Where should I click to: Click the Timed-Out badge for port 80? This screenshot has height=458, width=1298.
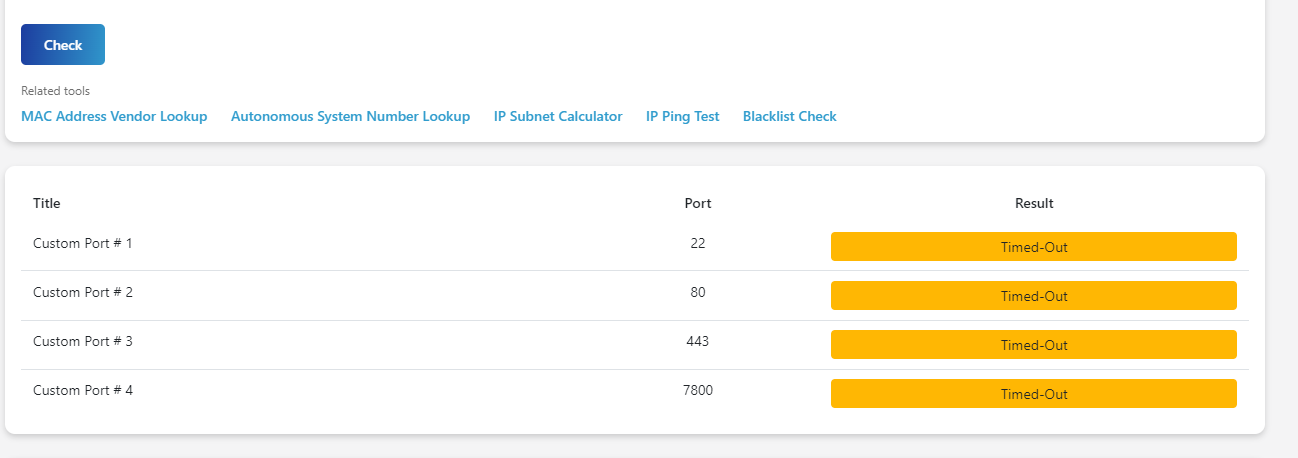click(x=1033, y=296)
